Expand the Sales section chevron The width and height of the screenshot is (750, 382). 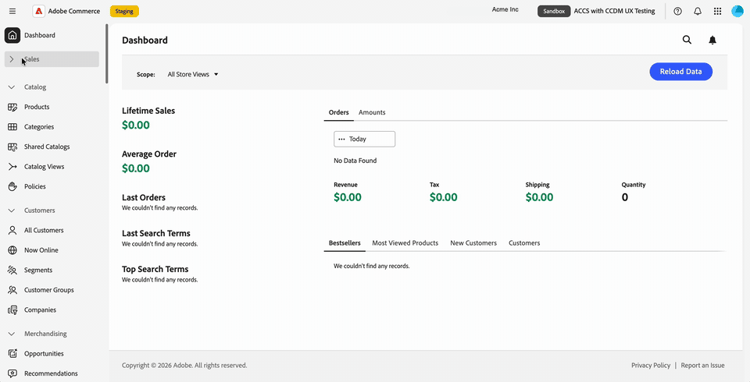pos(12,59)
